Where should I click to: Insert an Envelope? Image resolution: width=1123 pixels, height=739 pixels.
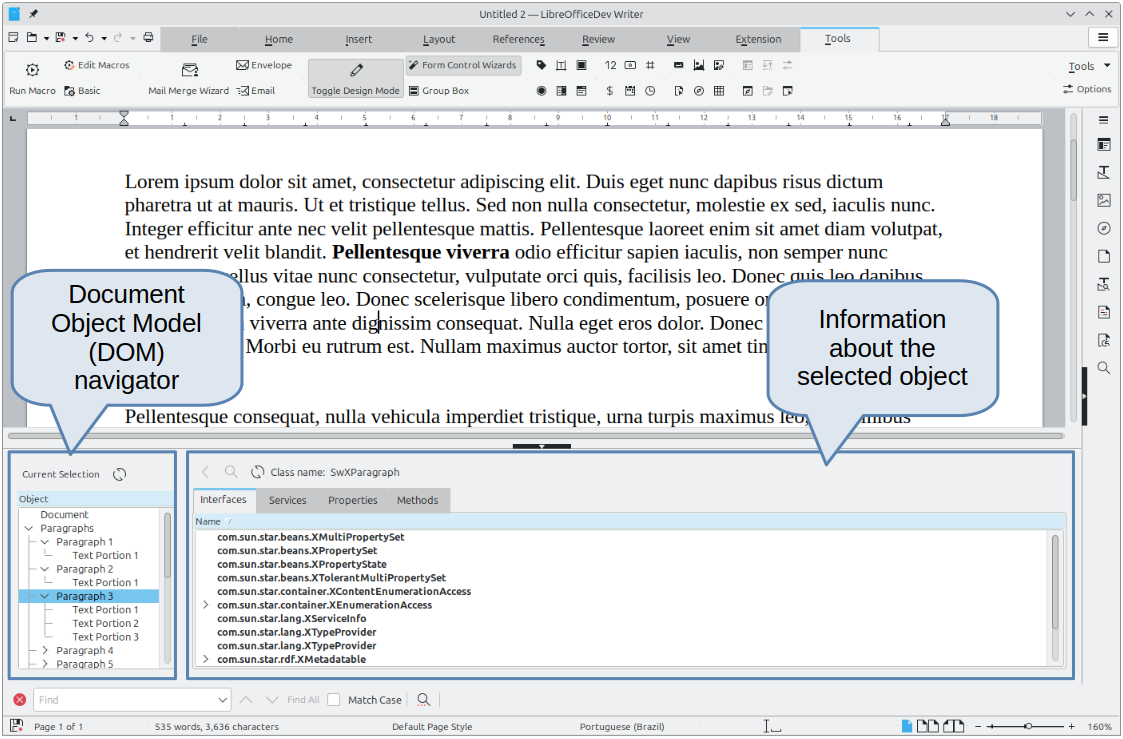(x=264, y=64)
